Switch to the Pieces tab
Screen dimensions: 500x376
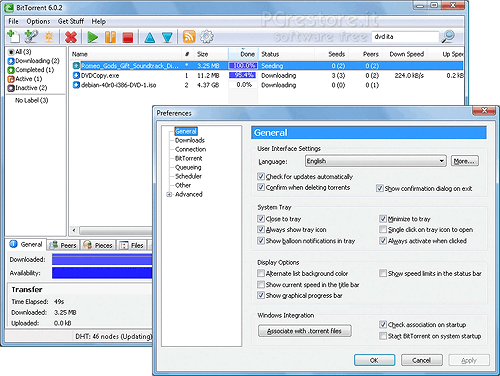[x=98, y=245]
